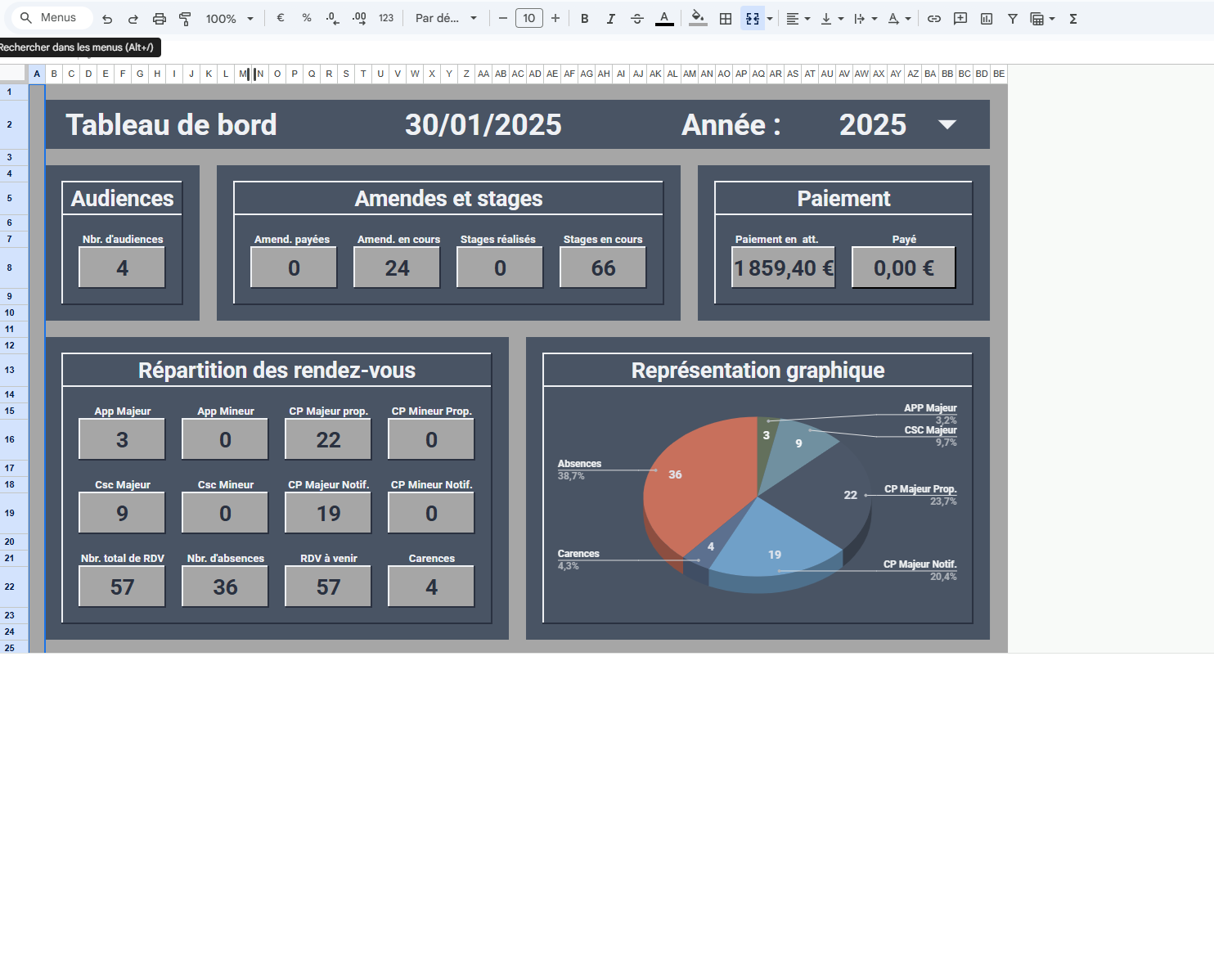Screen dimensions: 1214x980
Task: Click the font size field
Action: tap(529, 18)
